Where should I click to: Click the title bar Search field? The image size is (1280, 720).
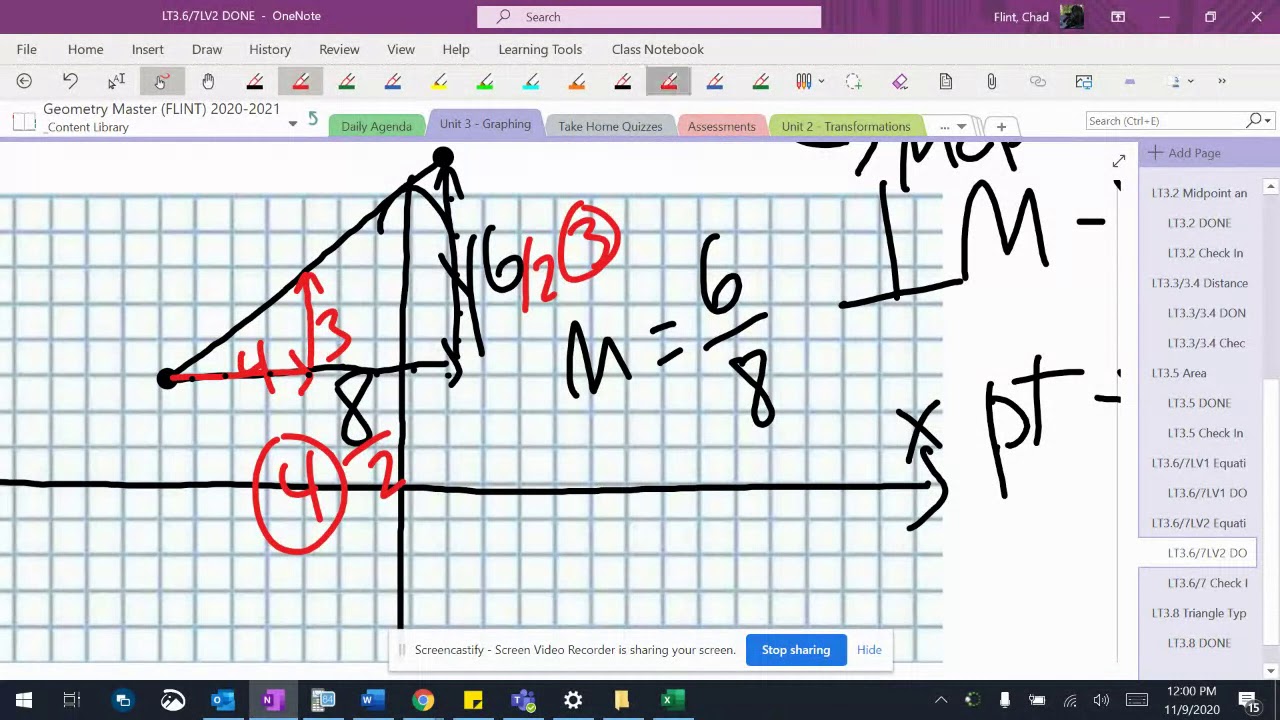(x=649, y=17)
